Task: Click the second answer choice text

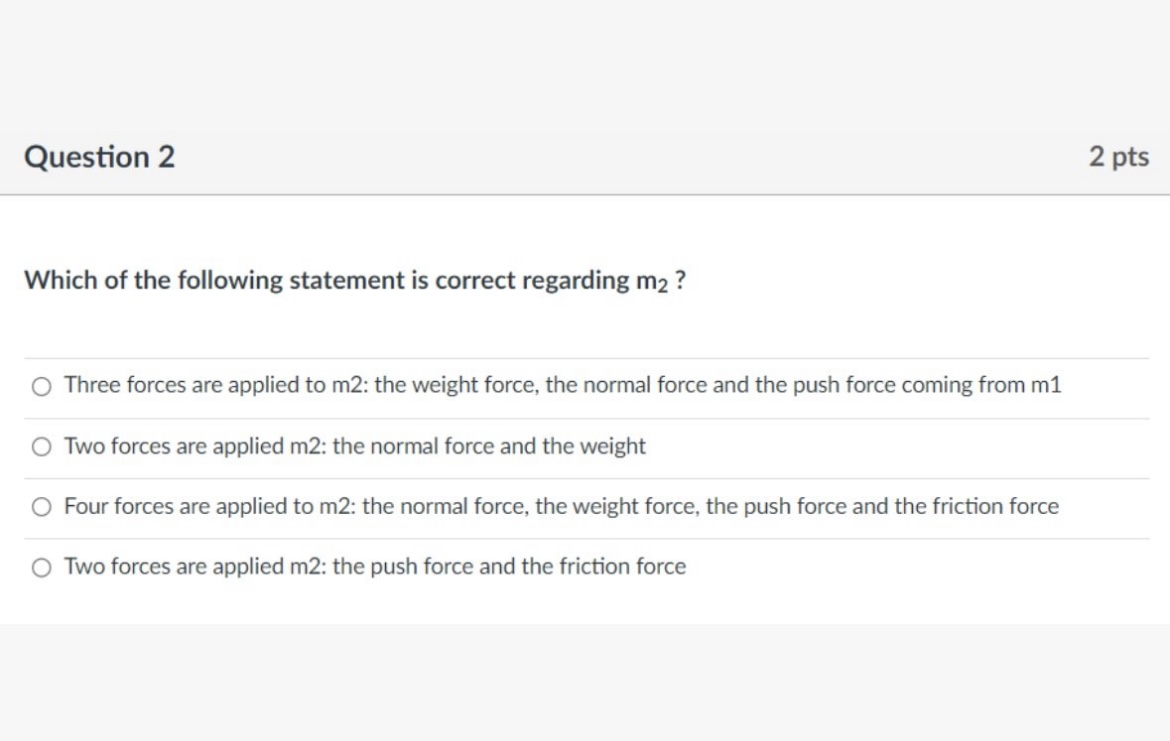Action: click(x=355, y=445)
